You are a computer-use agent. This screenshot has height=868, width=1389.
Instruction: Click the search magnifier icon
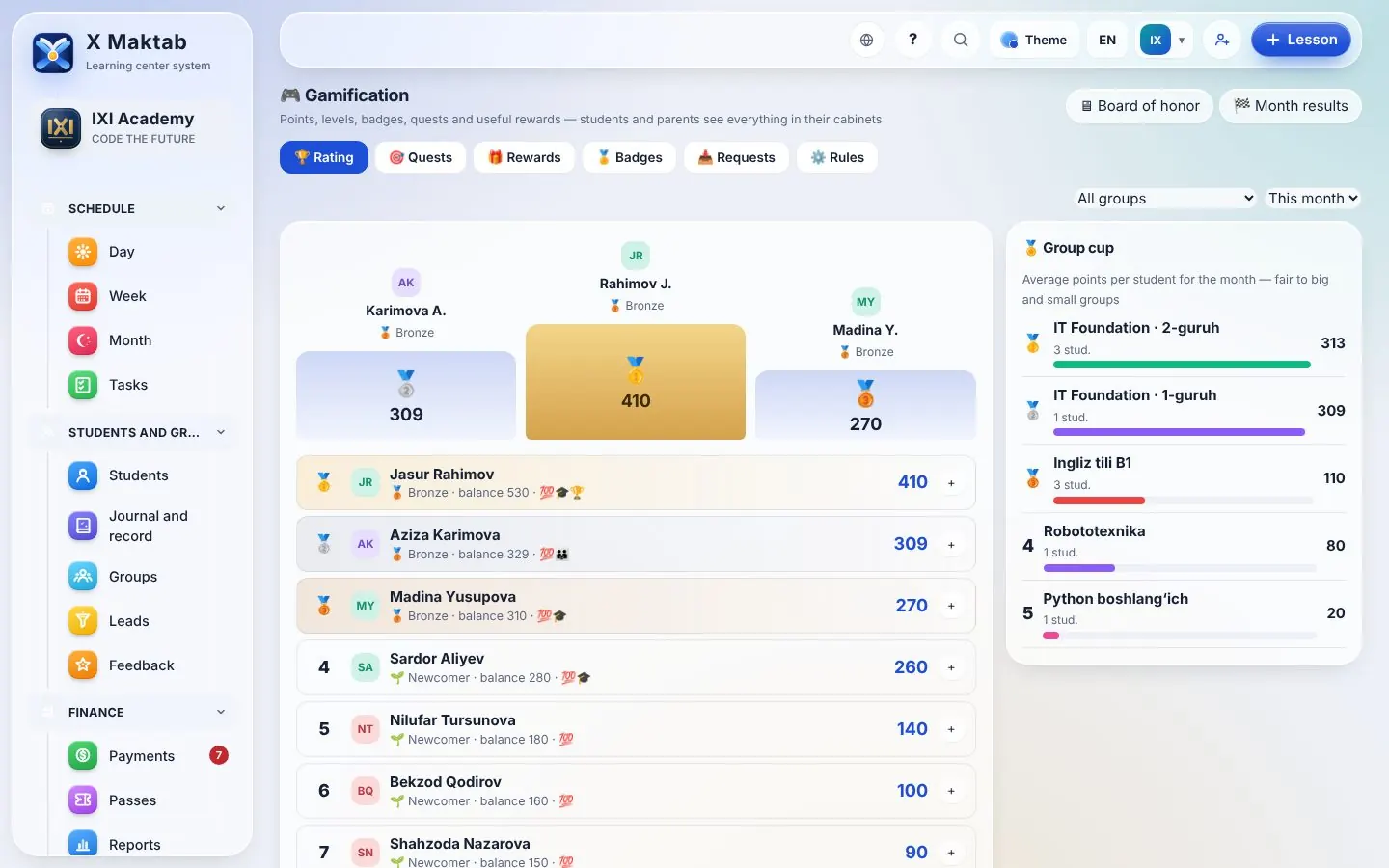tap(961, 40)
